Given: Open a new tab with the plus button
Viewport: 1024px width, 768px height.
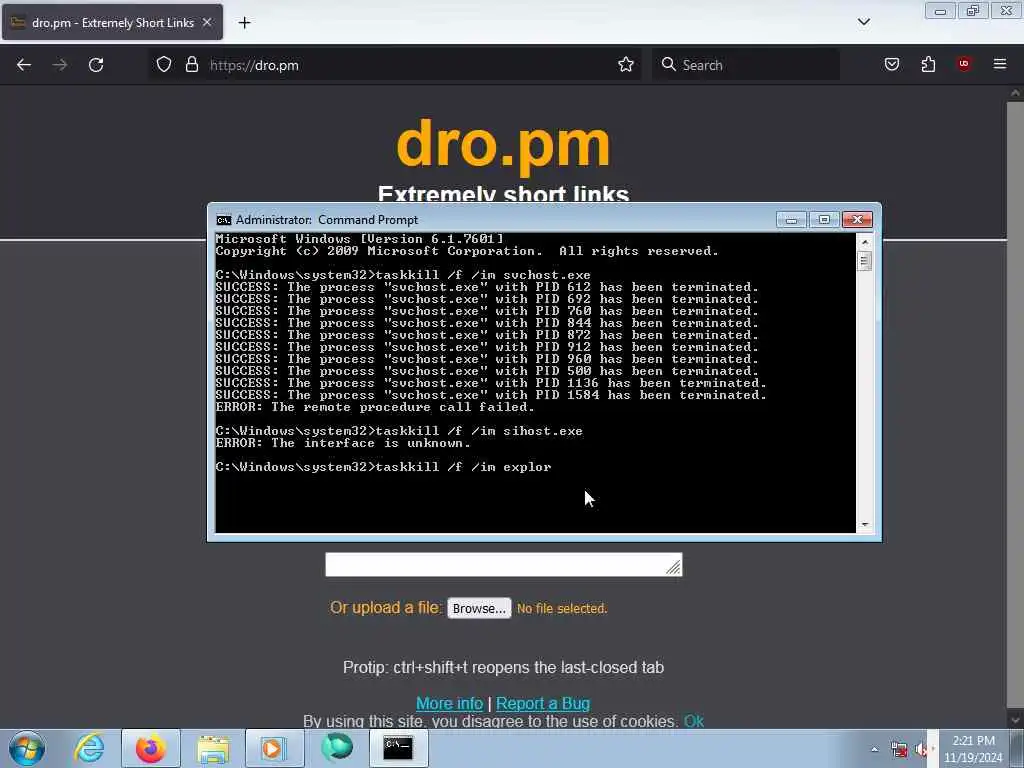Looking at the screenshot, I should [x=244, y=23].
